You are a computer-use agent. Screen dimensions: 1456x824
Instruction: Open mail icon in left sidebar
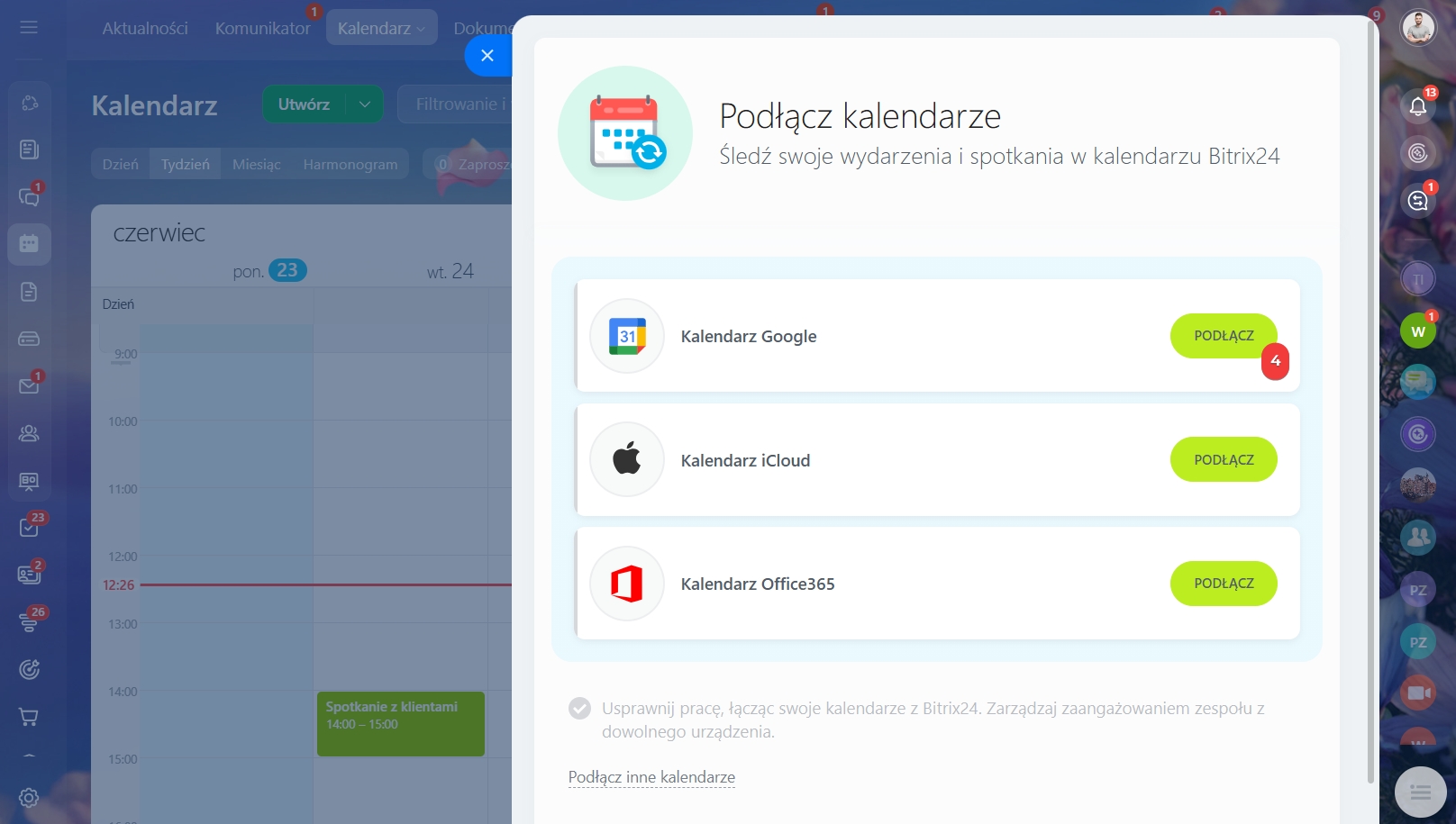pyautogui.click(x=29, y=385)
